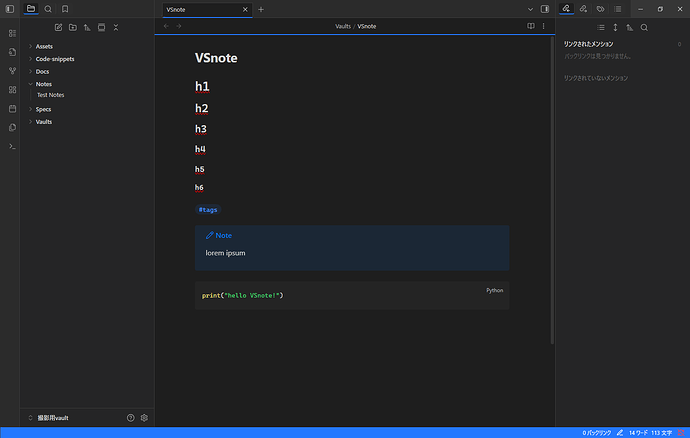The width and height of the screenshot is (690, 438).
Task: Expand the リンクされていないメンション section
Action: 596,78
